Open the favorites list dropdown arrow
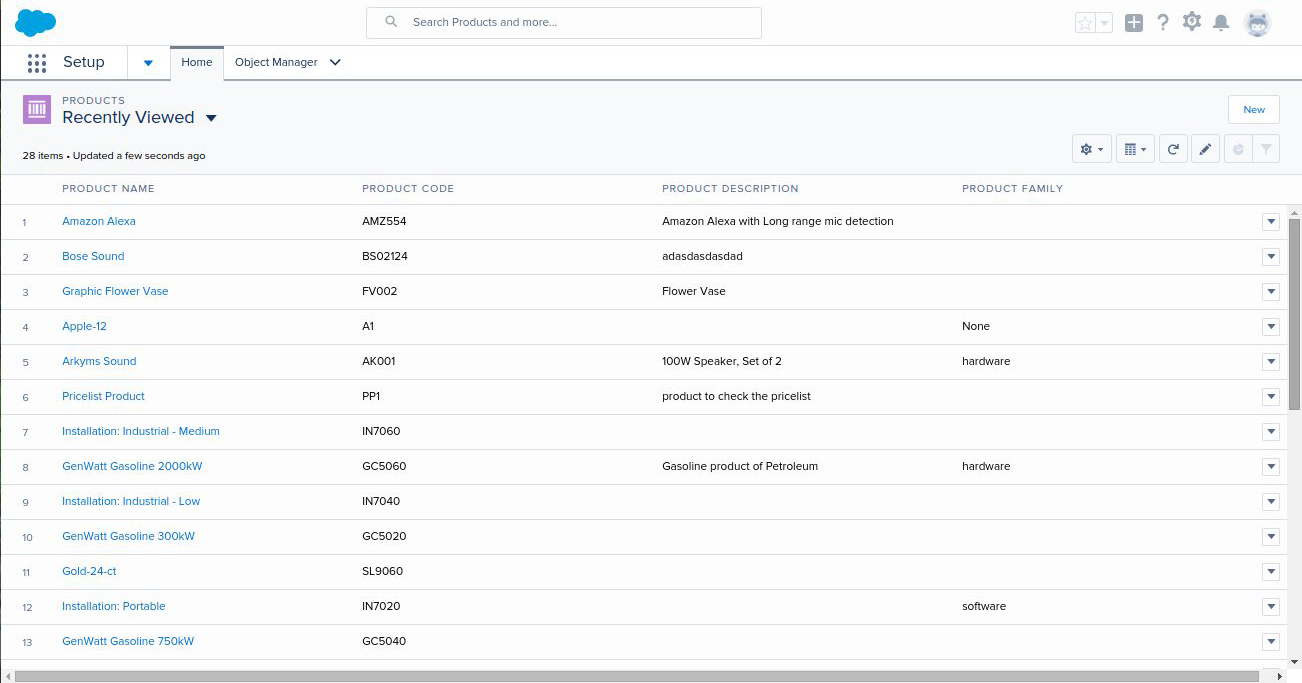This screenshot has width=1302, height=683. pos(1104,23)
